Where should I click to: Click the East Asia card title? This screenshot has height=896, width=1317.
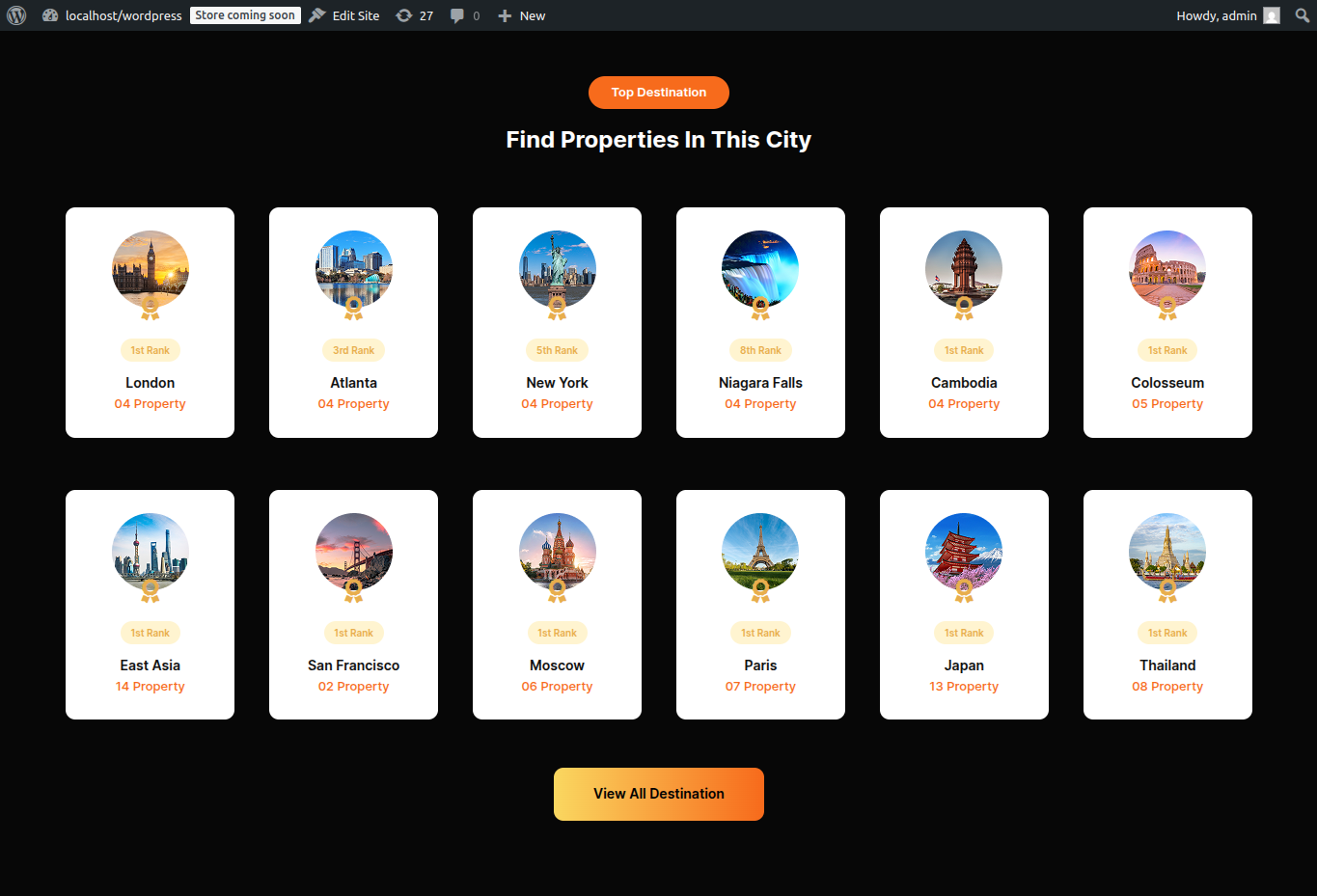pos(151,665)
